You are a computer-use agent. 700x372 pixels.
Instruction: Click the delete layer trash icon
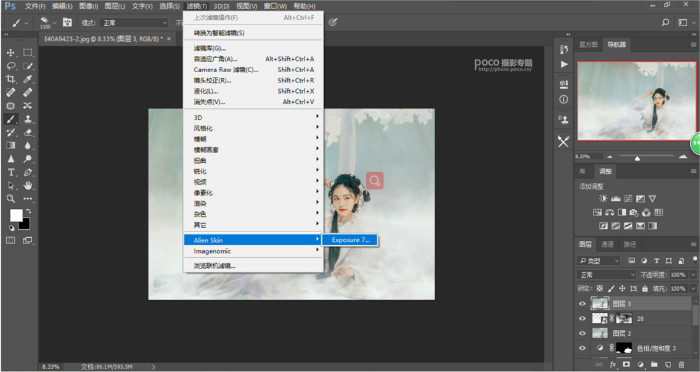[x=681, y=365]
